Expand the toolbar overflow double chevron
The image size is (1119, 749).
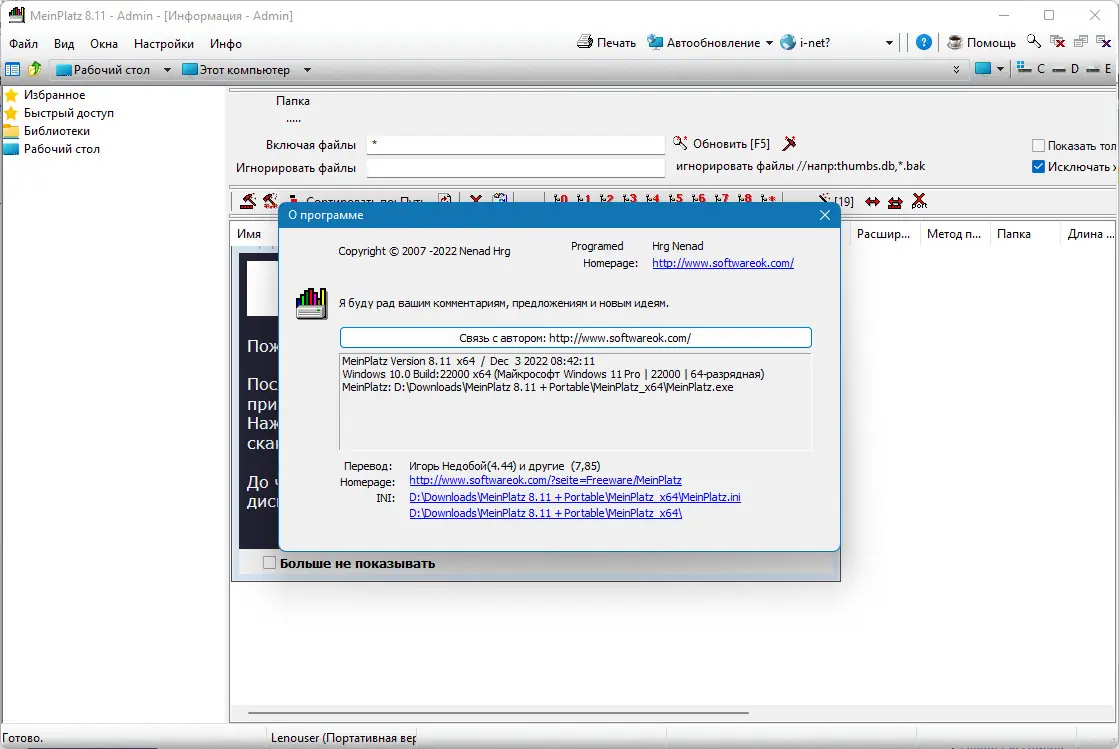956,69
